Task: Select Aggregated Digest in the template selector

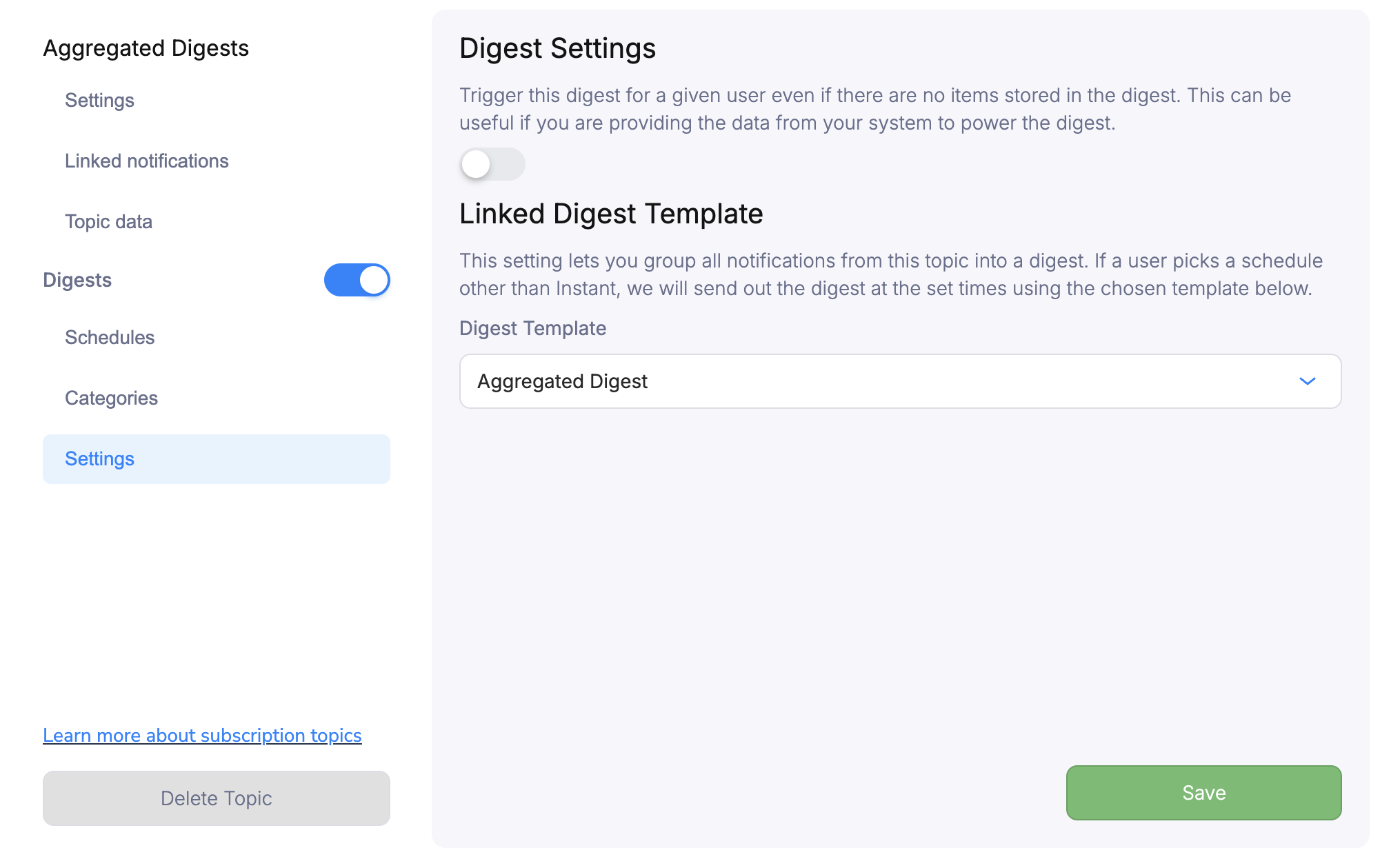Action: point(562,381)
